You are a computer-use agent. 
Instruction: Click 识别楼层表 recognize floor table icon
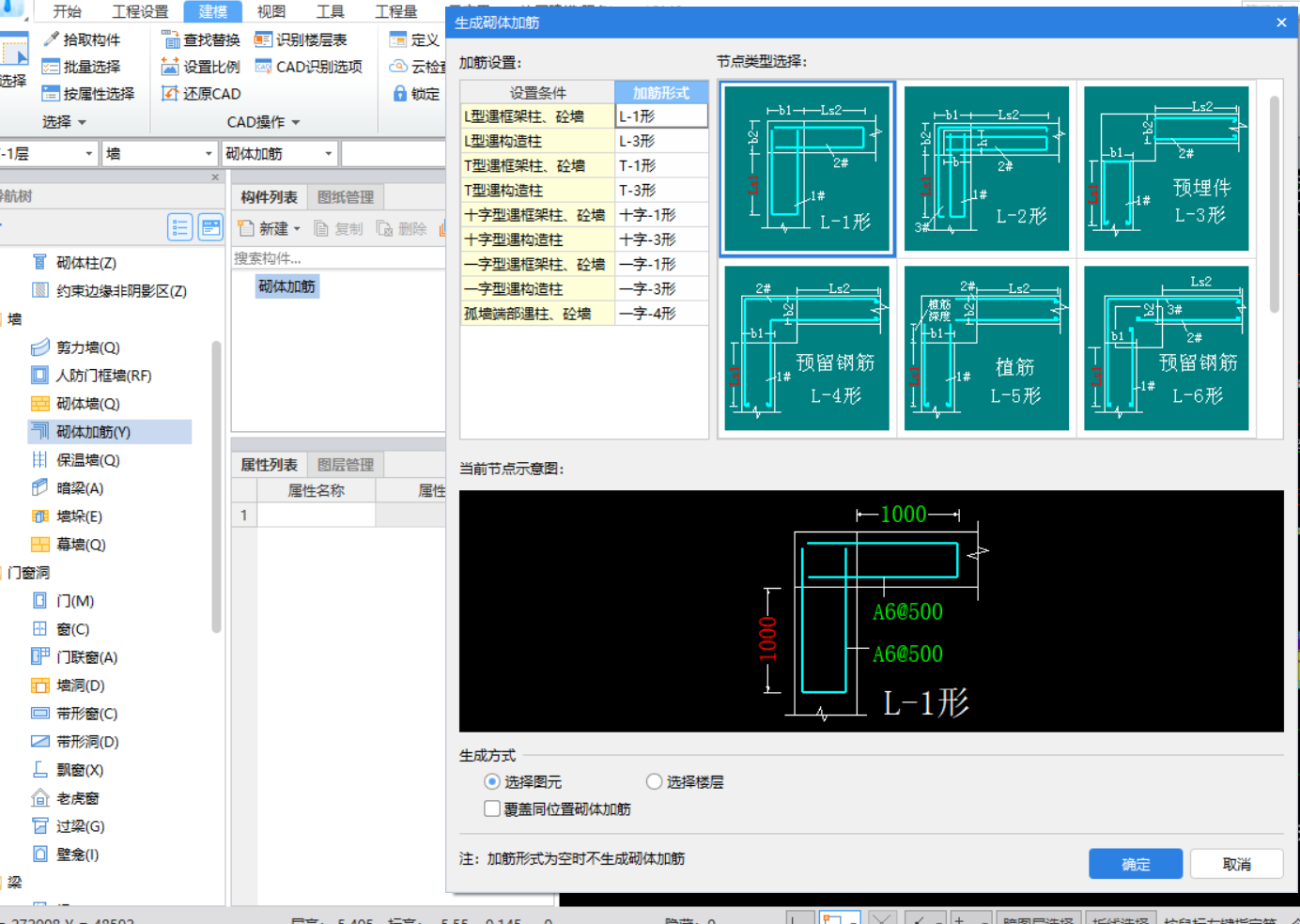[x=263, y=39]
